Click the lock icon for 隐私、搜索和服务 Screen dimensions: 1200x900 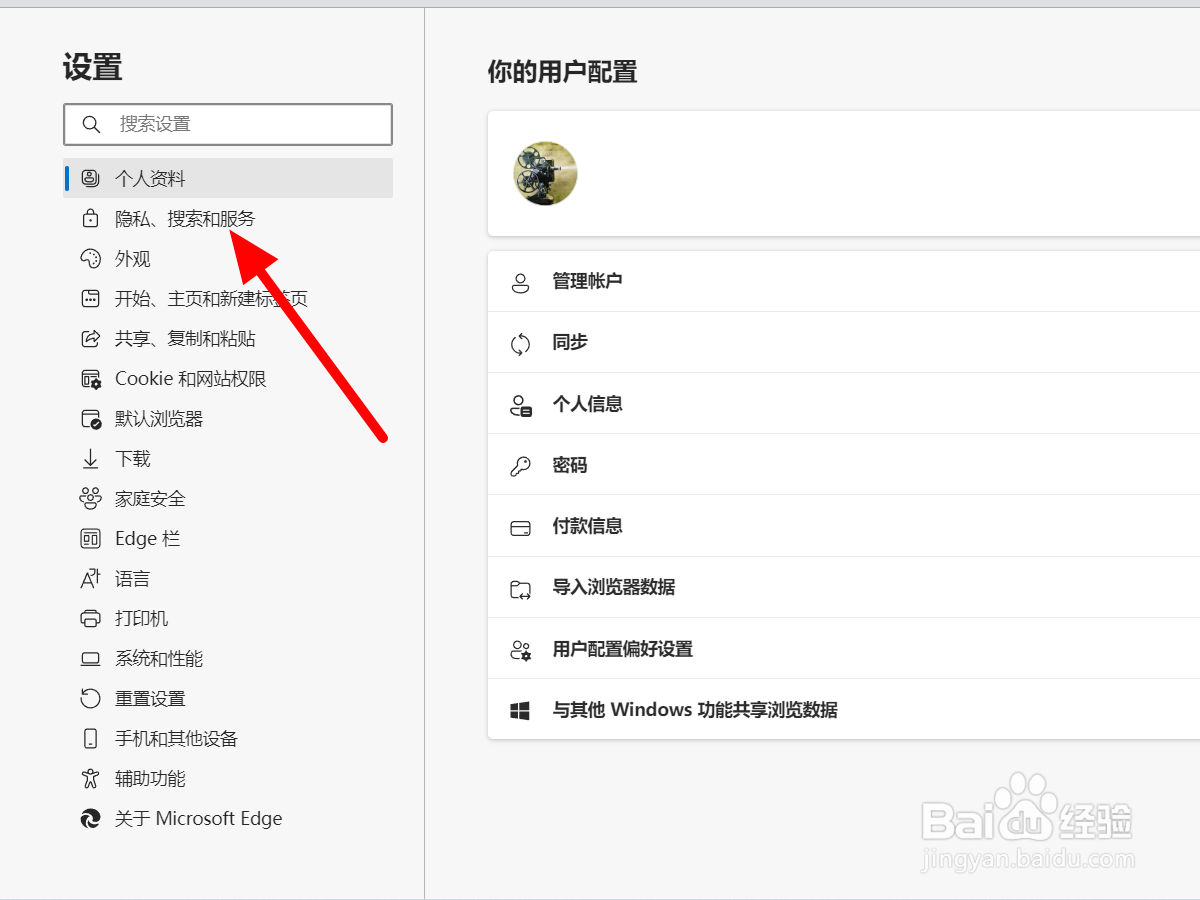click(90, 219)
